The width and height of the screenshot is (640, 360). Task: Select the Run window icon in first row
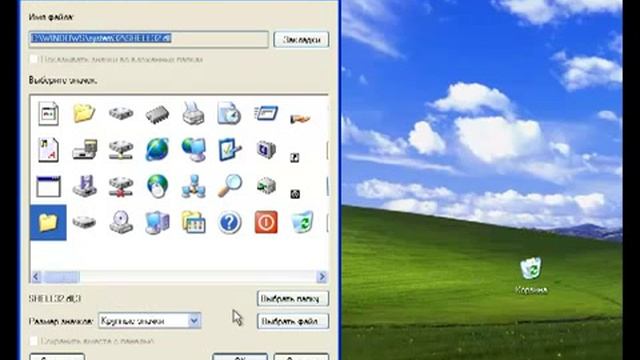[266, 113]
